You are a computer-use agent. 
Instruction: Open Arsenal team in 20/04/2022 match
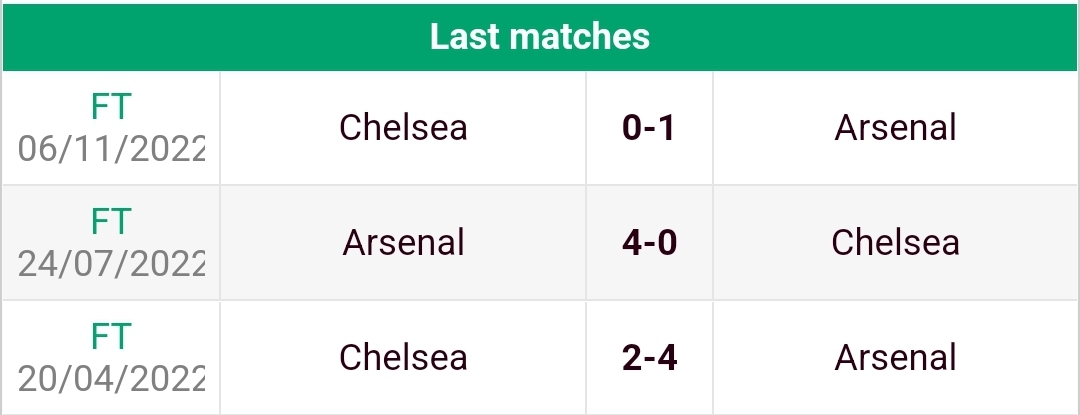[895, 357]
